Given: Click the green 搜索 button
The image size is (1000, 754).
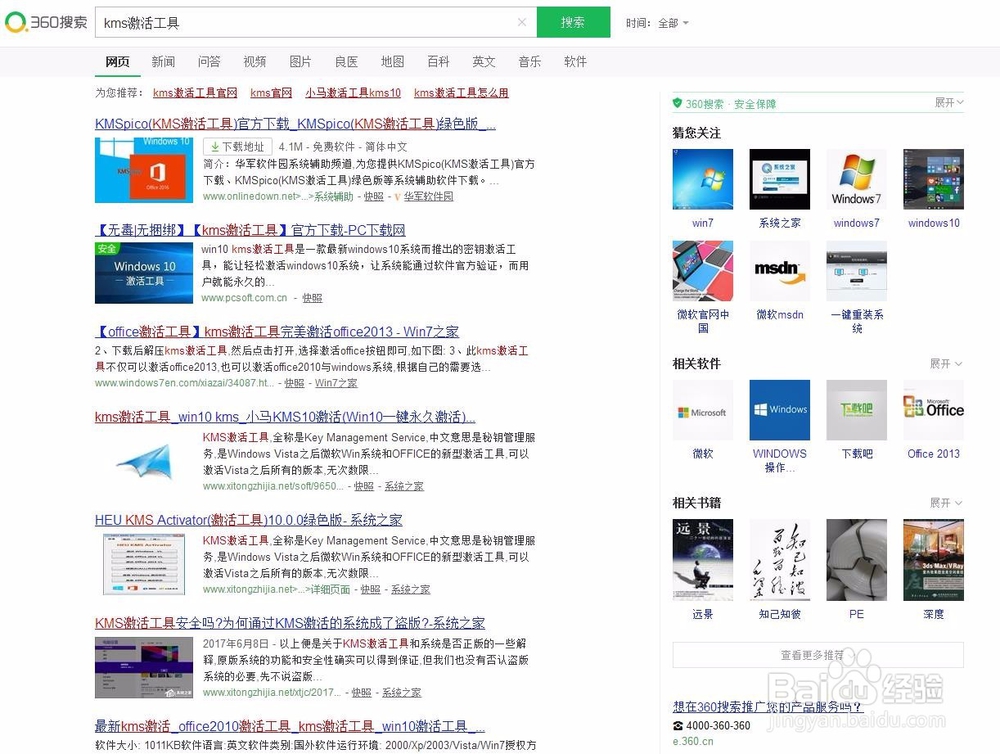Looking at the screenshot, I should 573,22.
